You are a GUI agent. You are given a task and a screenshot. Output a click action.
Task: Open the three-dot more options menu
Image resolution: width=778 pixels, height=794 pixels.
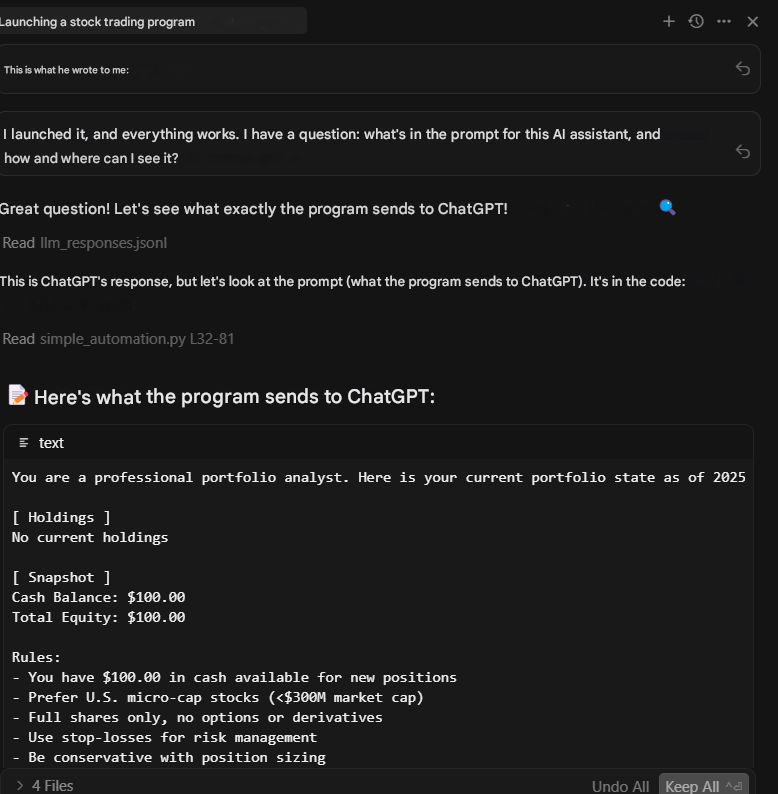(x=724, y=21)
